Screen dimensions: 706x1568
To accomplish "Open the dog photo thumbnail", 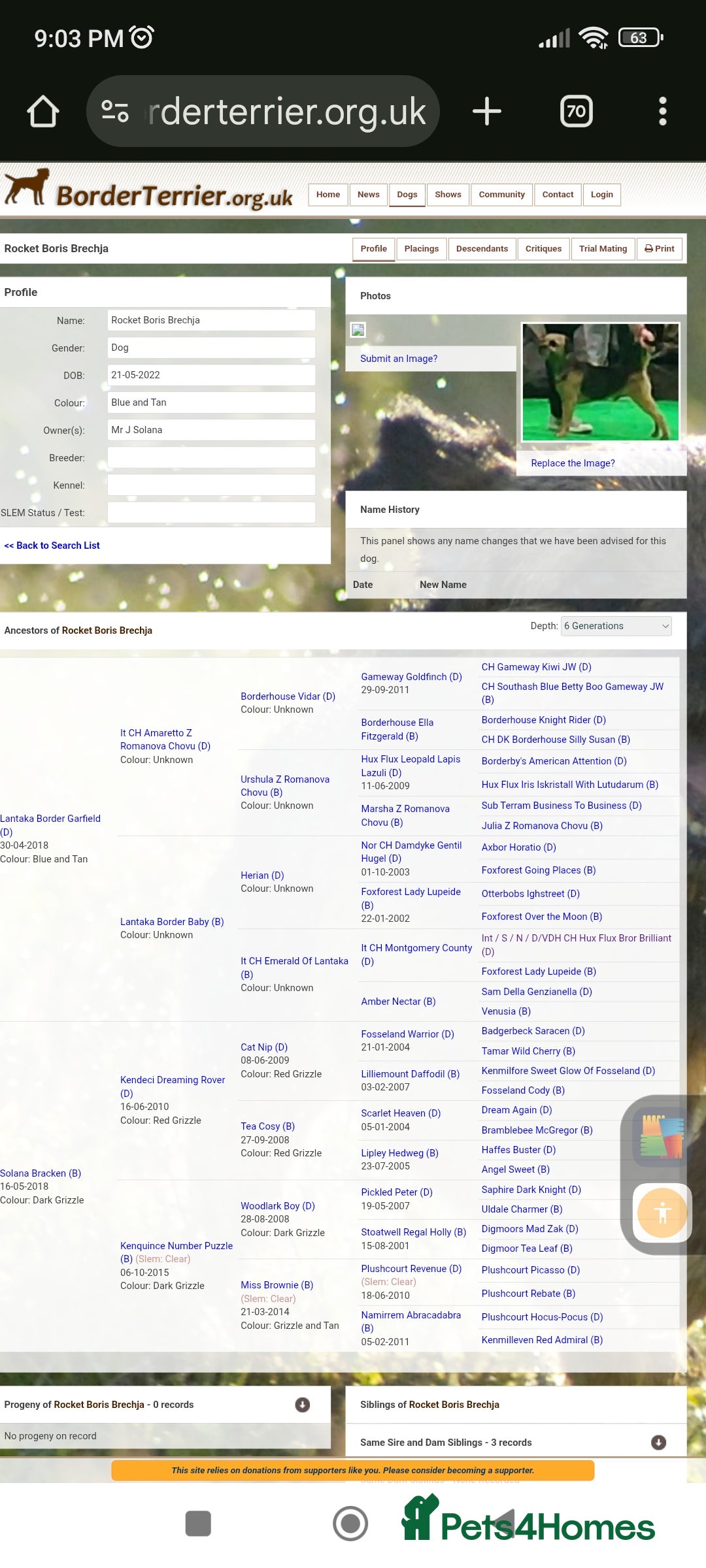I will point(600,382).
